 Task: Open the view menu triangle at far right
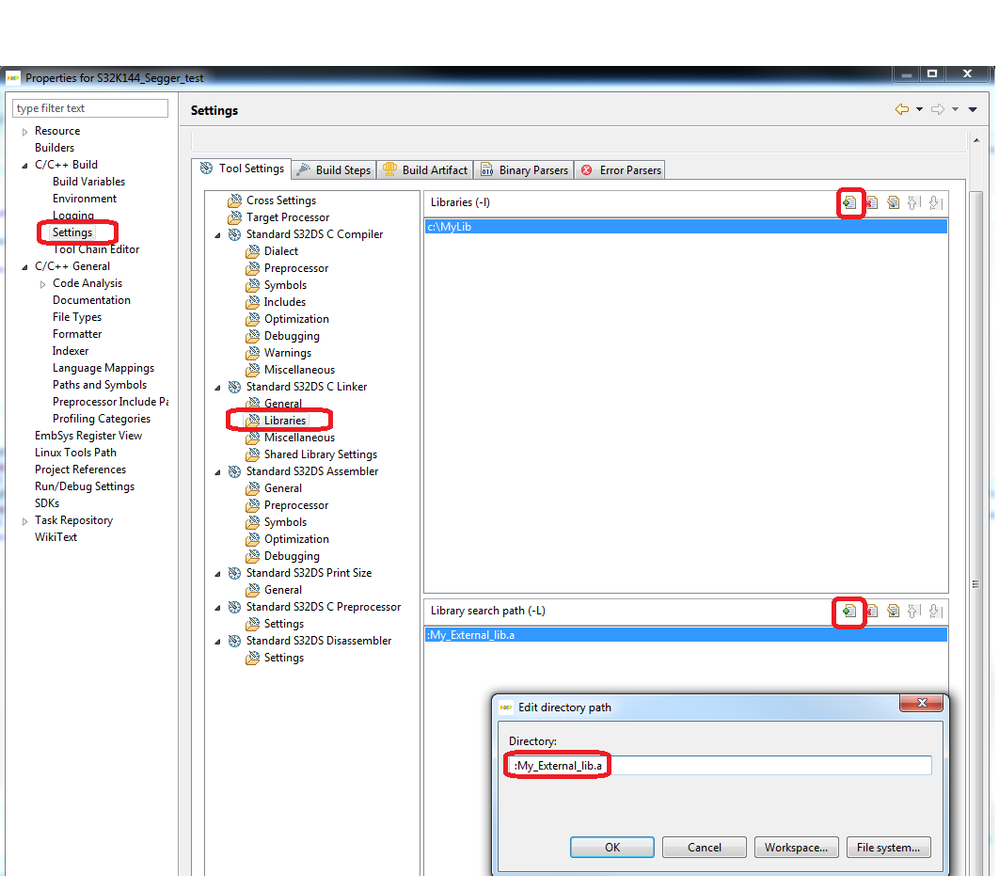(x=973, y=110)
